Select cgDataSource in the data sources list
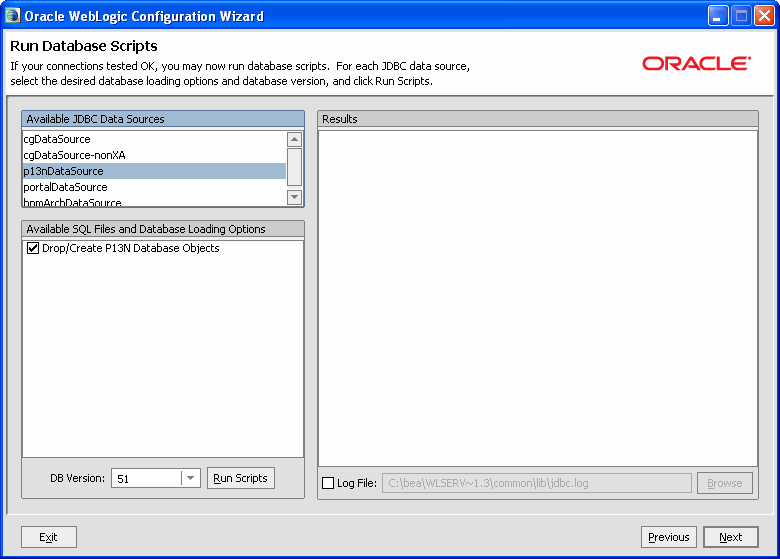This screenshot has height=559, width=780. pos(154,139)
